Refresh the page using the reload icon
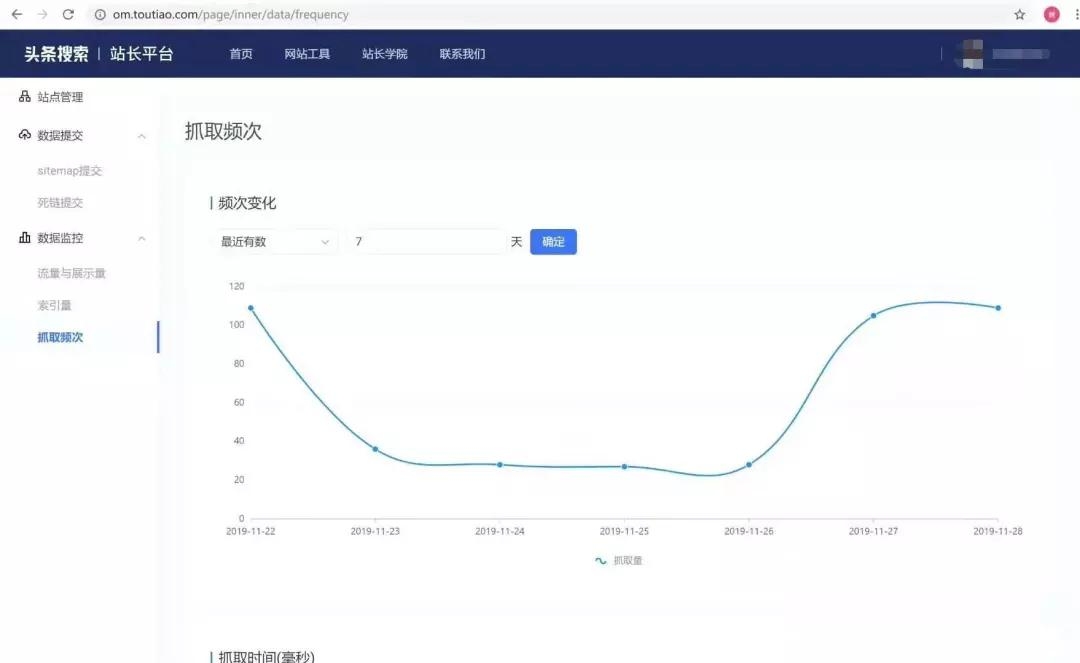Screen dimensions: 1080x663 [x=67, y=14]
